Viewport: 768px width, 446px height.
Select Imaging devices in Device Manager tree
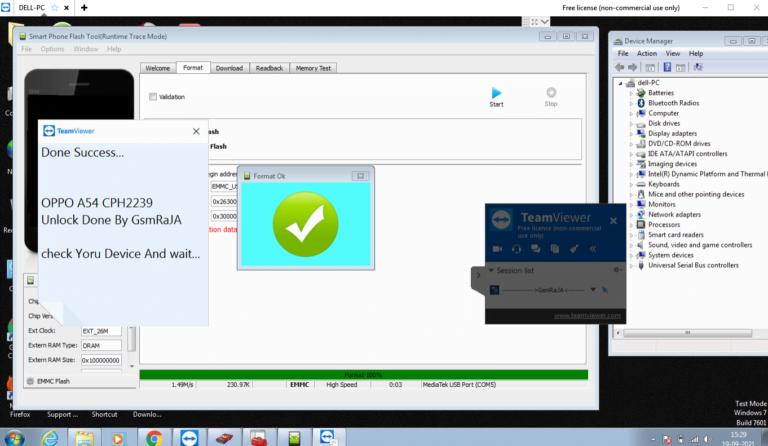(672, 164)
